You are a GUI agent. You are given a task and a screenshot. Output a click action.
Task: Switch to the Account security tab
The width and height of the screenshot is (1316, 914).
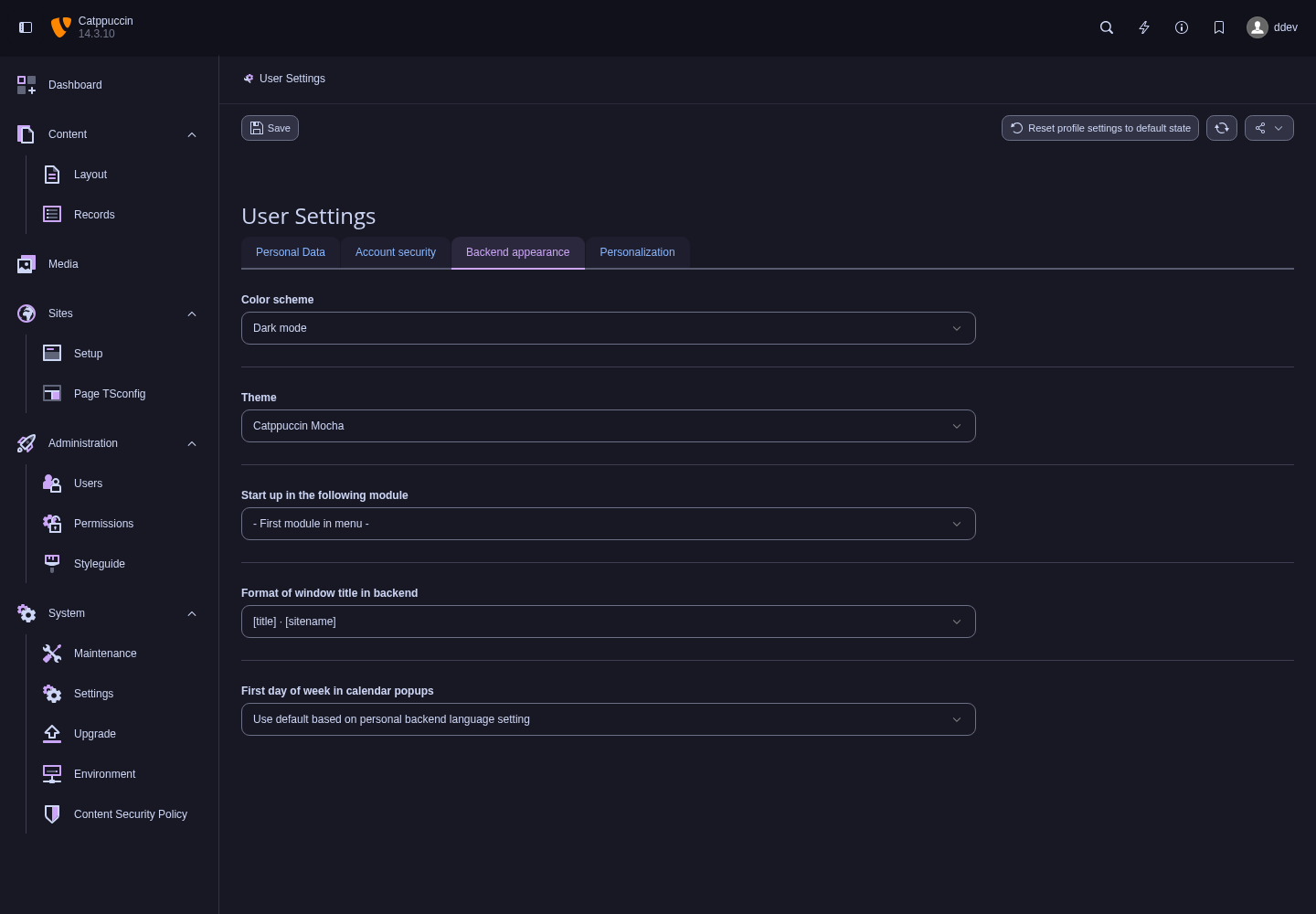pyautogui.click(x=396, y=252)
